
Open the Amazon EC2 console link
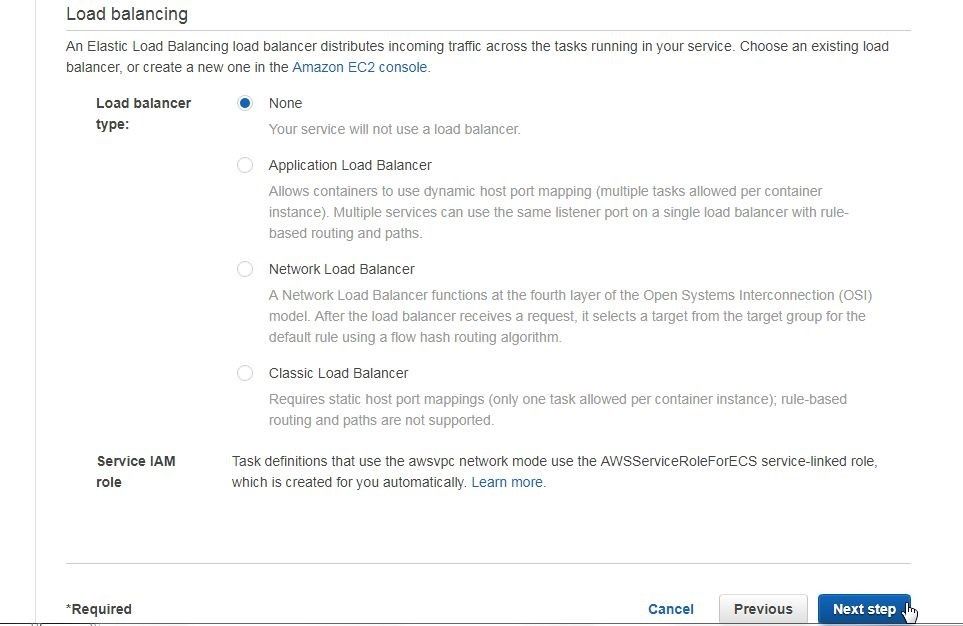359,67
